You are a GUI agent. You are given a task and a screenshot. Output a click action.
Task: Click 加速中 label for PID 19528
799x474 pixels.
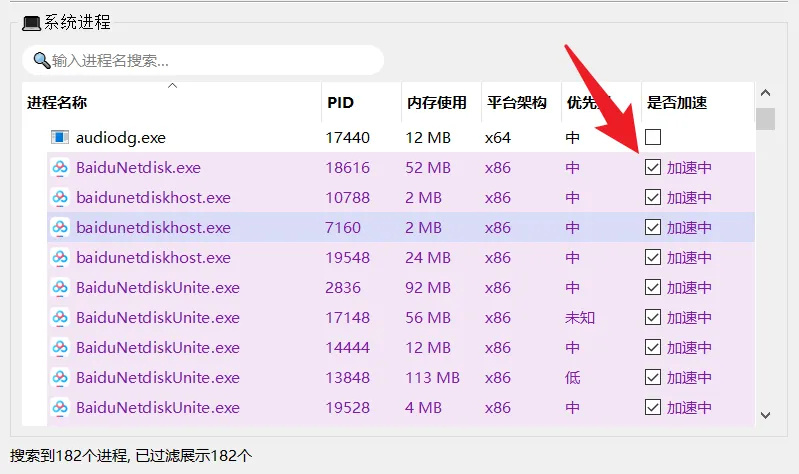tap(689, 408)
